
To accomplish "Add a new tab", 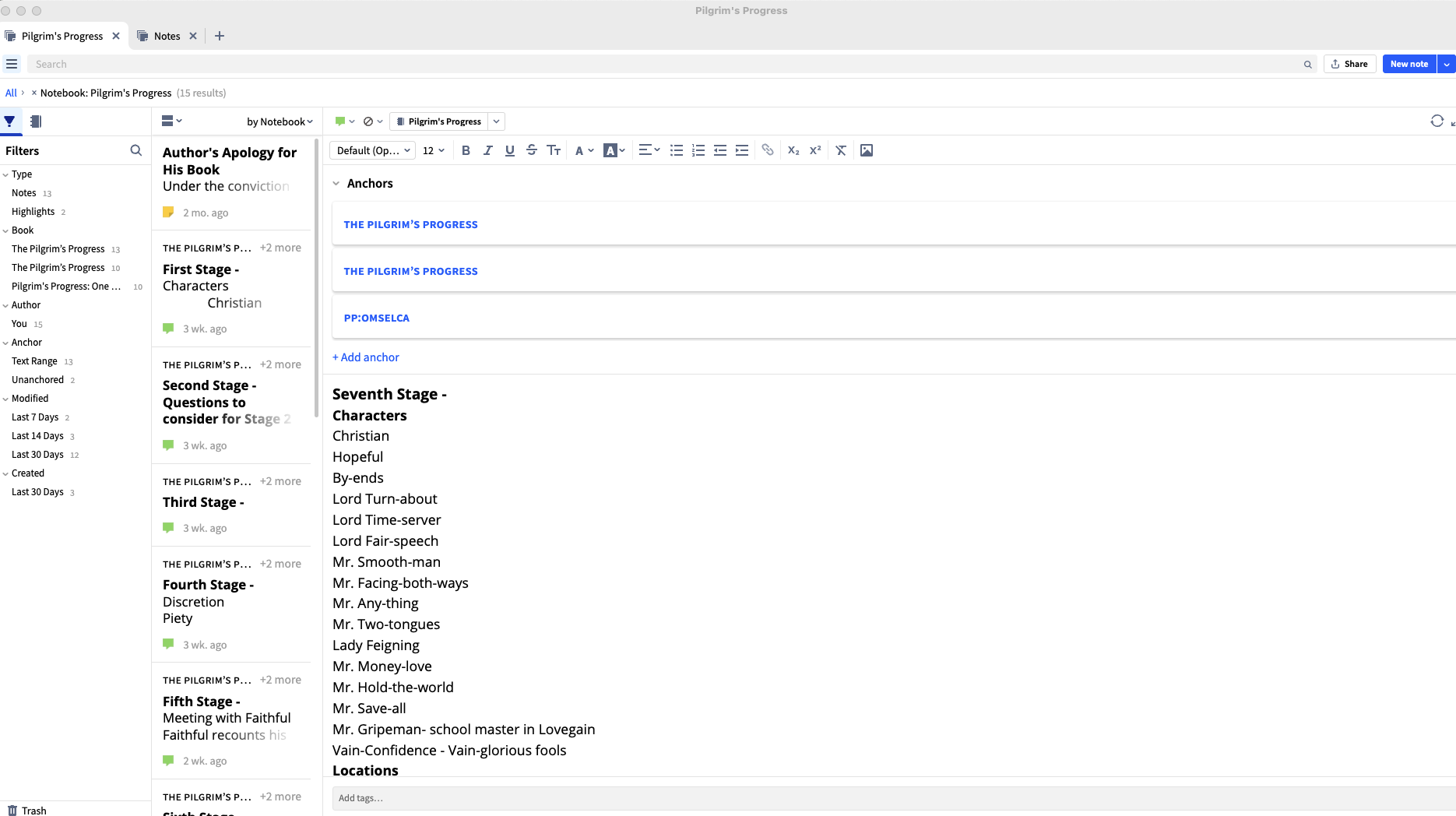I will click(220, 36).
